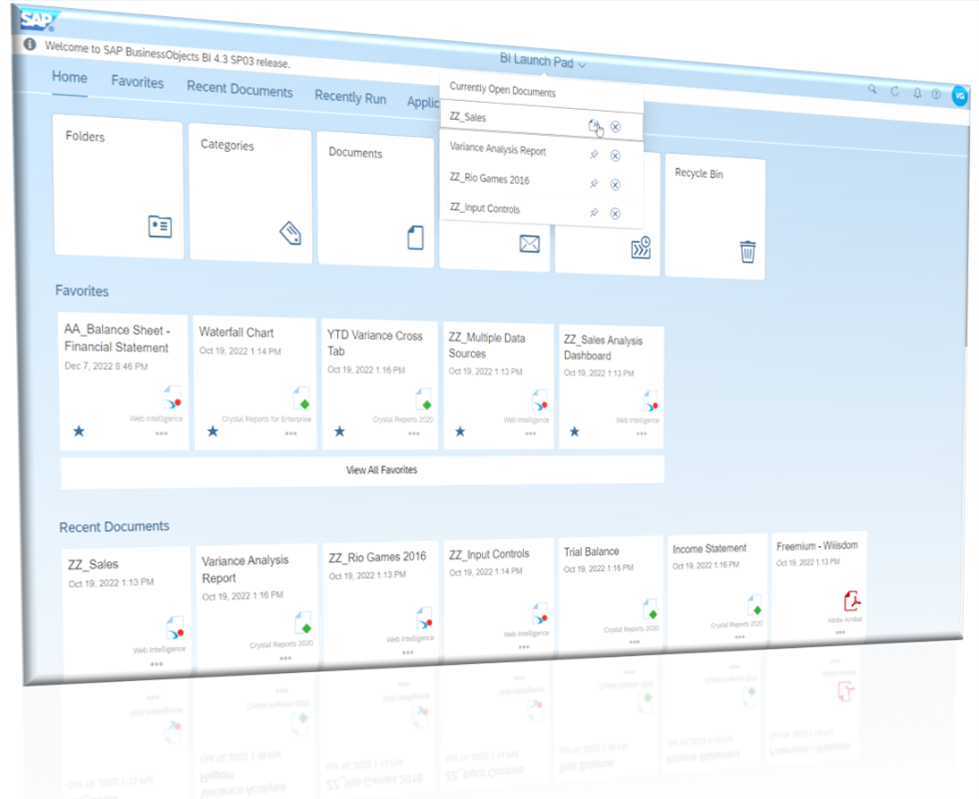Unfavorite the Waterfall Chart via its star
The height and width of the screenshot is (799, 979).
[x=212, y=431]
